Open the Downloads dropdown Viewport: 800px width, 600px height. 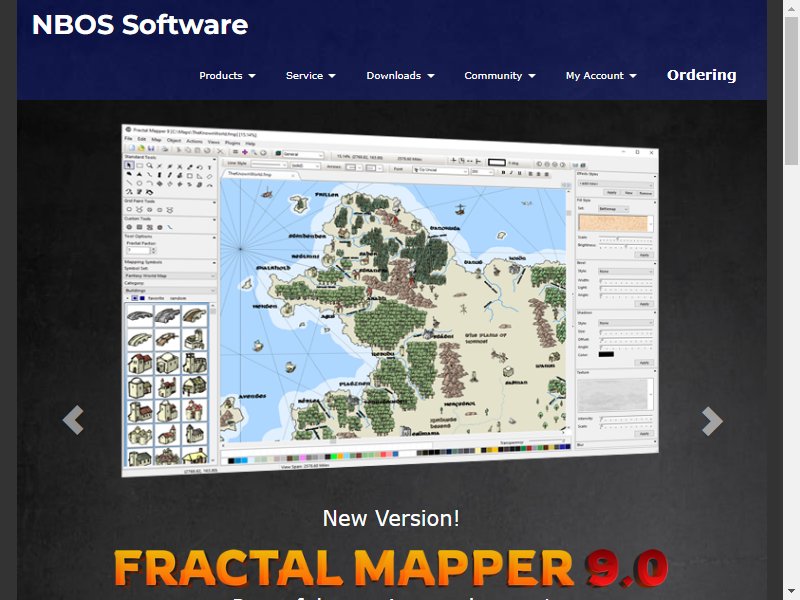tap(400, 76)
